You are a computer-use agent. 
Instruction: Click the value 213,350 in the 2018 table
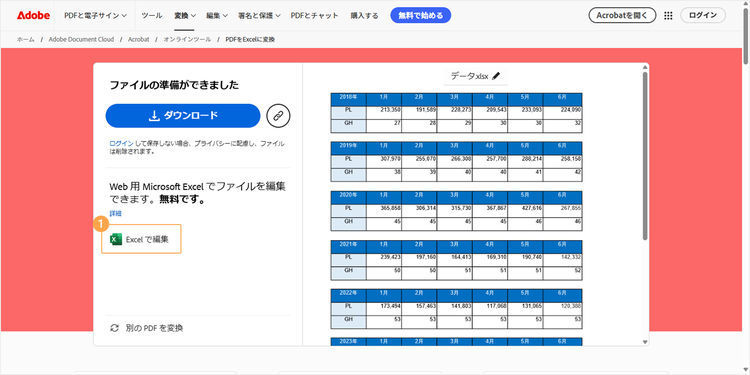[390, 110]
